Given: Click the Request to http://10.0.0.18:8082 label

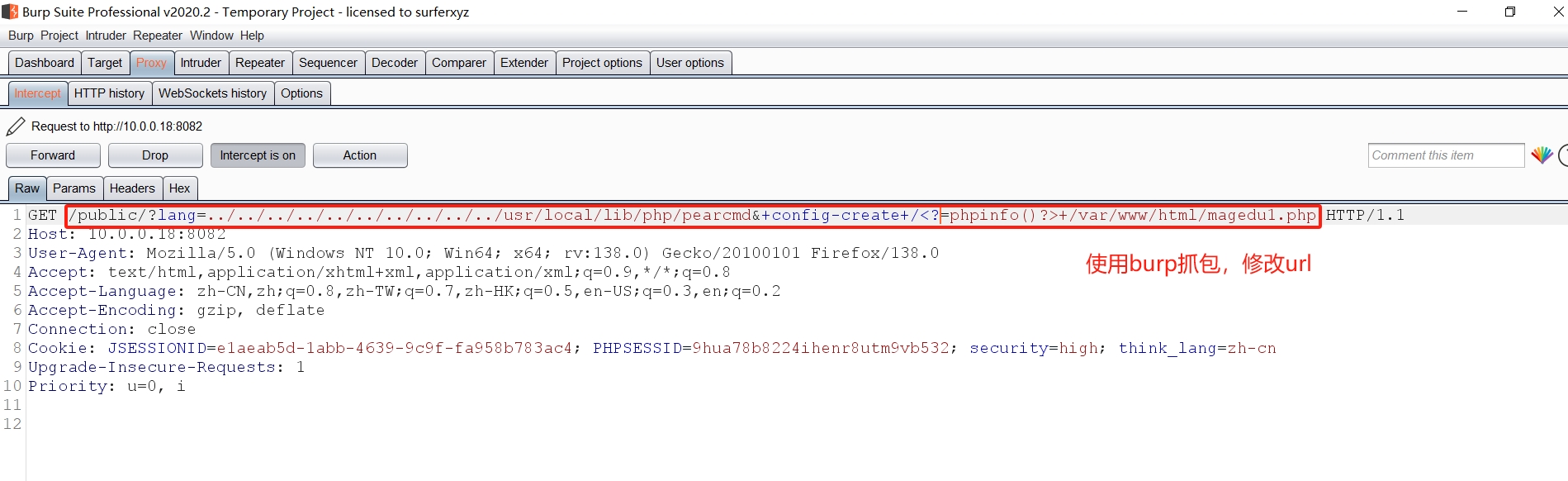Looking at the screenshot, I should point(116,126).
